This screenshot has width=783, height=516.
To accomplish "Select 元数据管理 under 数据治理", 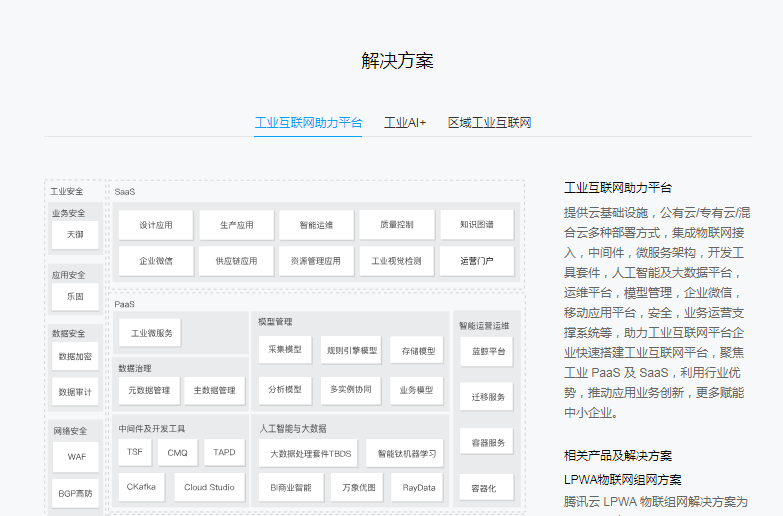I will coord(149,390).
